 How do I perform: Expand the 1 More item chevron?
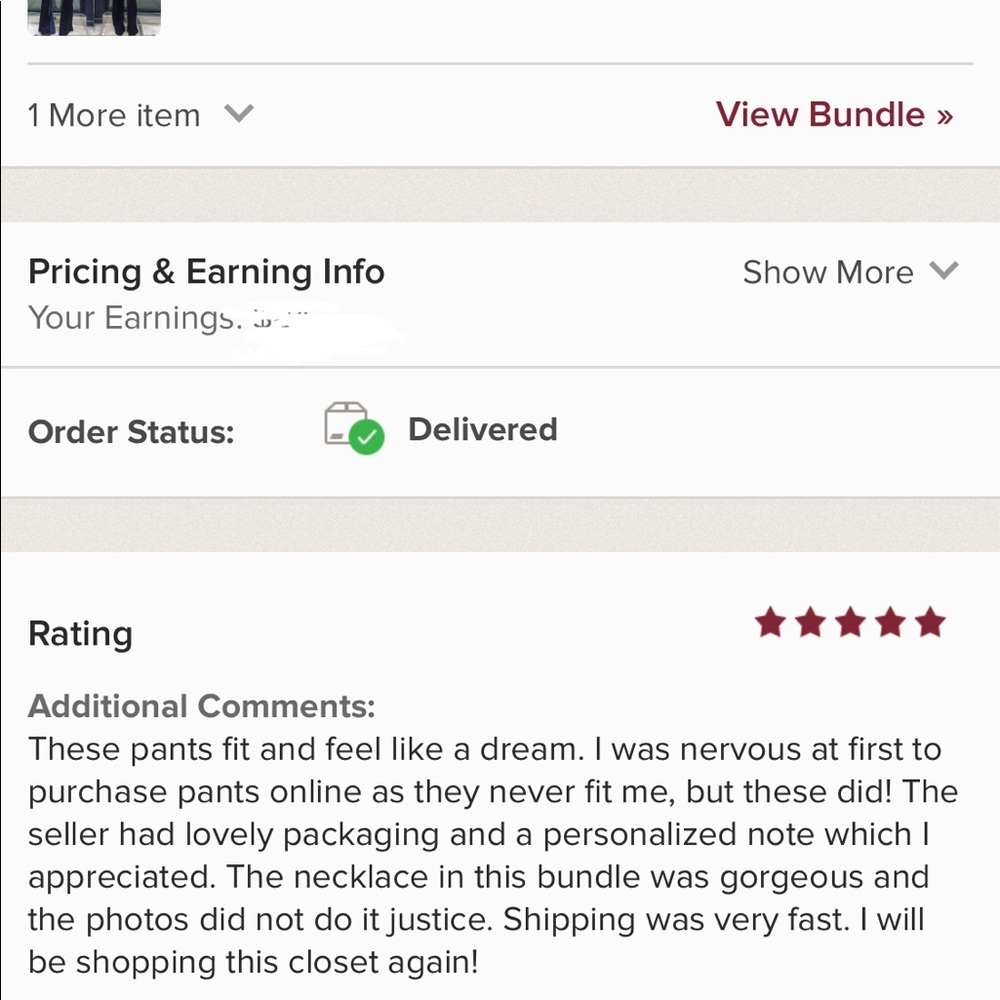(239, 114)
